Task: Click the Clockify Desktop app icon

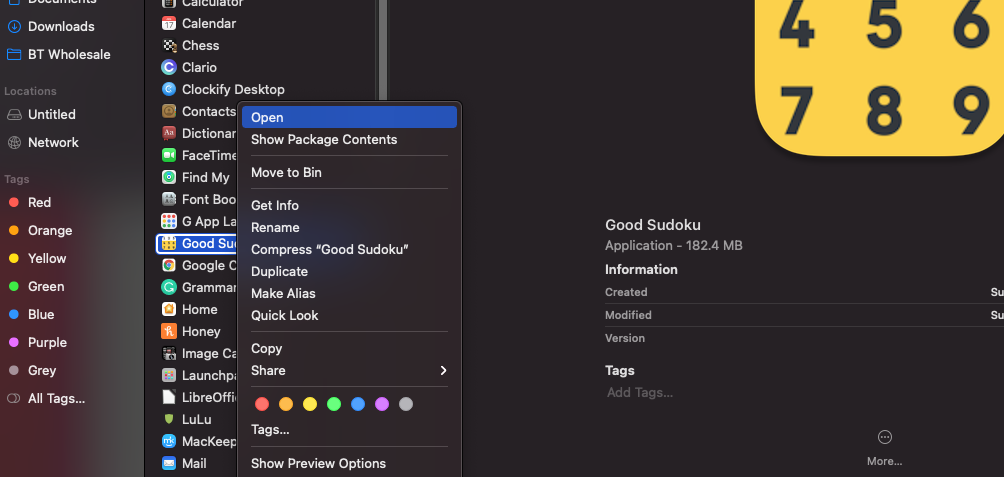Action: [x=168, y=89]
